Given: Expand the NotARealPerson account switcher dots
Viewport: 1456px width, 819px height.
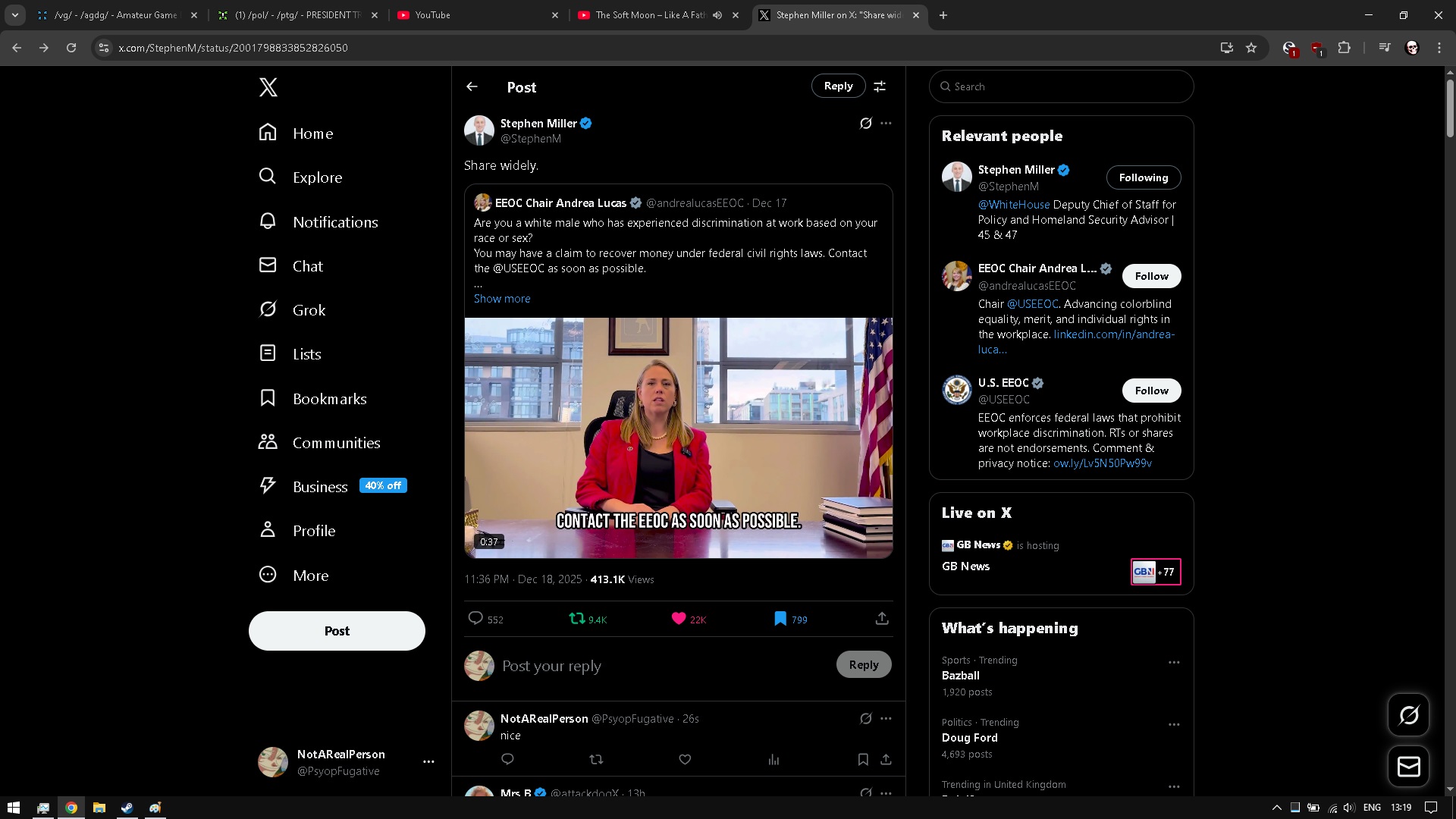Looking at the screenshot, I should [x=428, y=761].
